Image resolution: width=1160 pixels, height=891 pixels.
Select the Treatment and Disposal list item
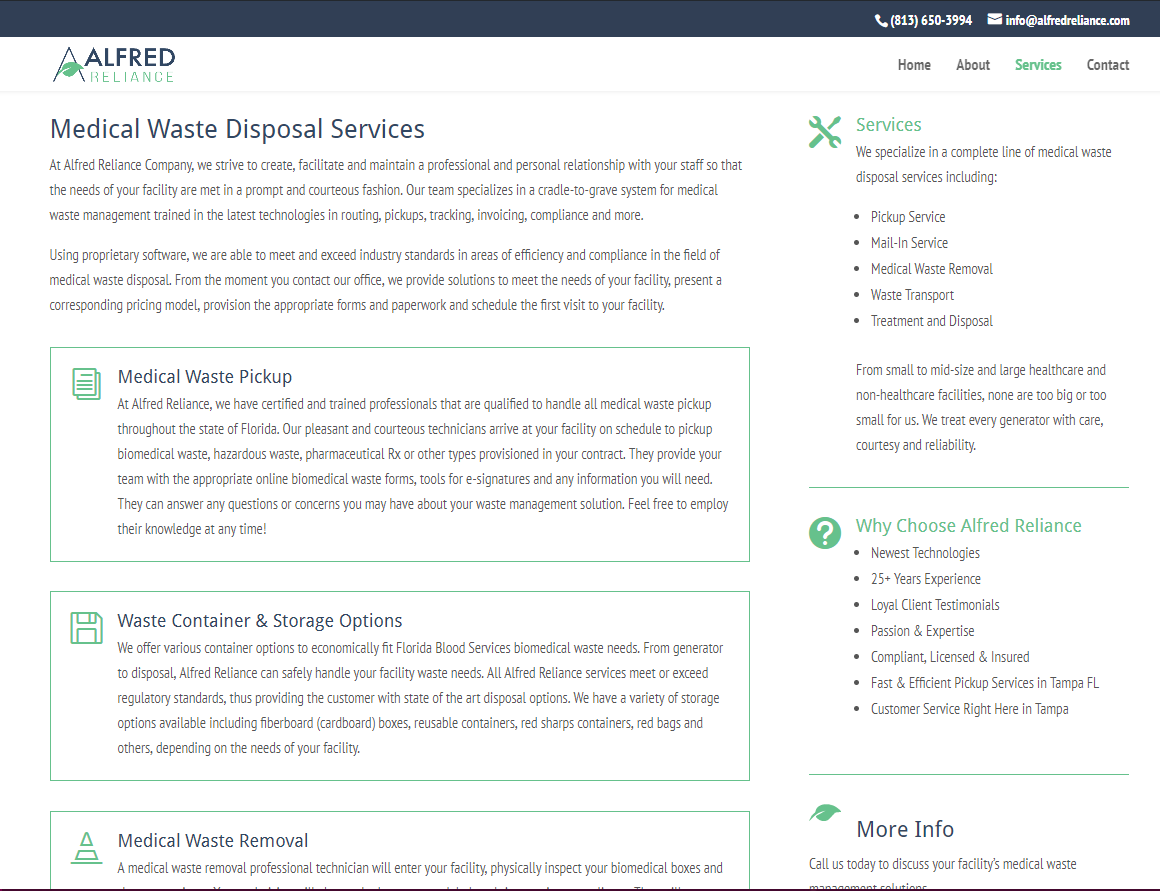pos(931,320)
